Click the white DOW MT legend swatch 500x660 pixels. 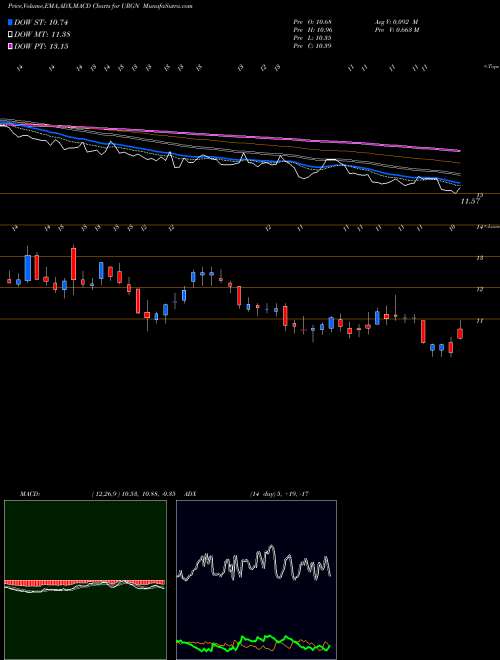point(11,35)
